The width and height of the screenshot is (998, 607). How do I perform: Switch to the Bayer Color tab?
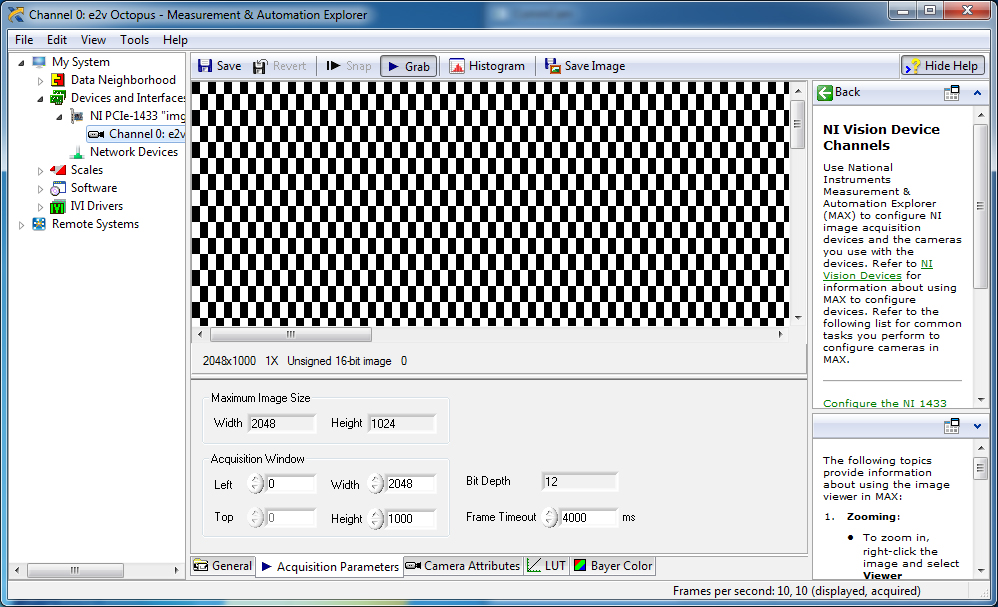[x=612, y=566]
